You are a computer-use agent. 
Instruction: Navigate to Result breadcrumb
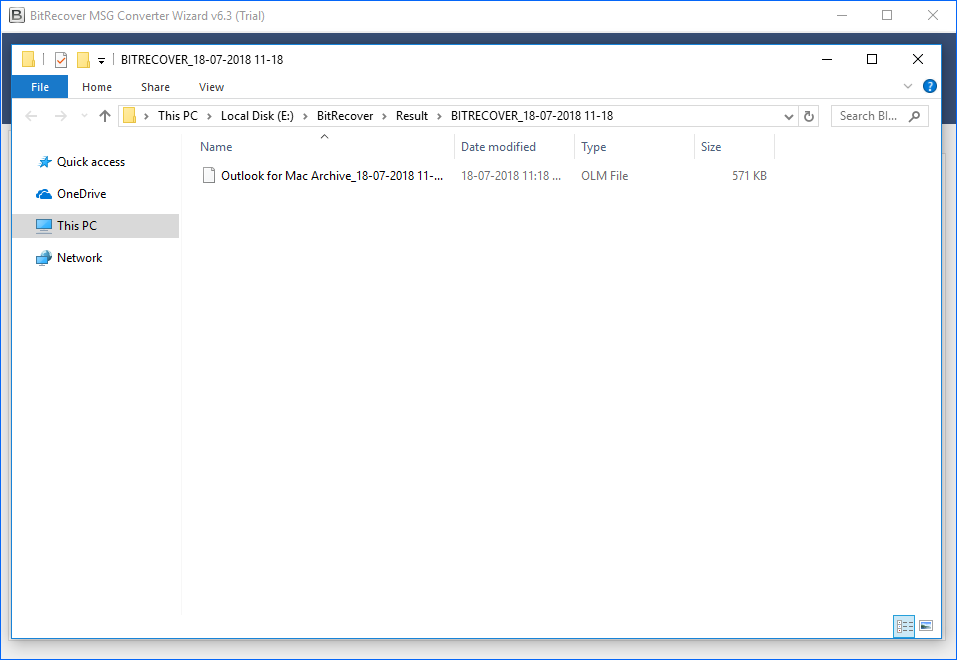click(x=412, y=115)
